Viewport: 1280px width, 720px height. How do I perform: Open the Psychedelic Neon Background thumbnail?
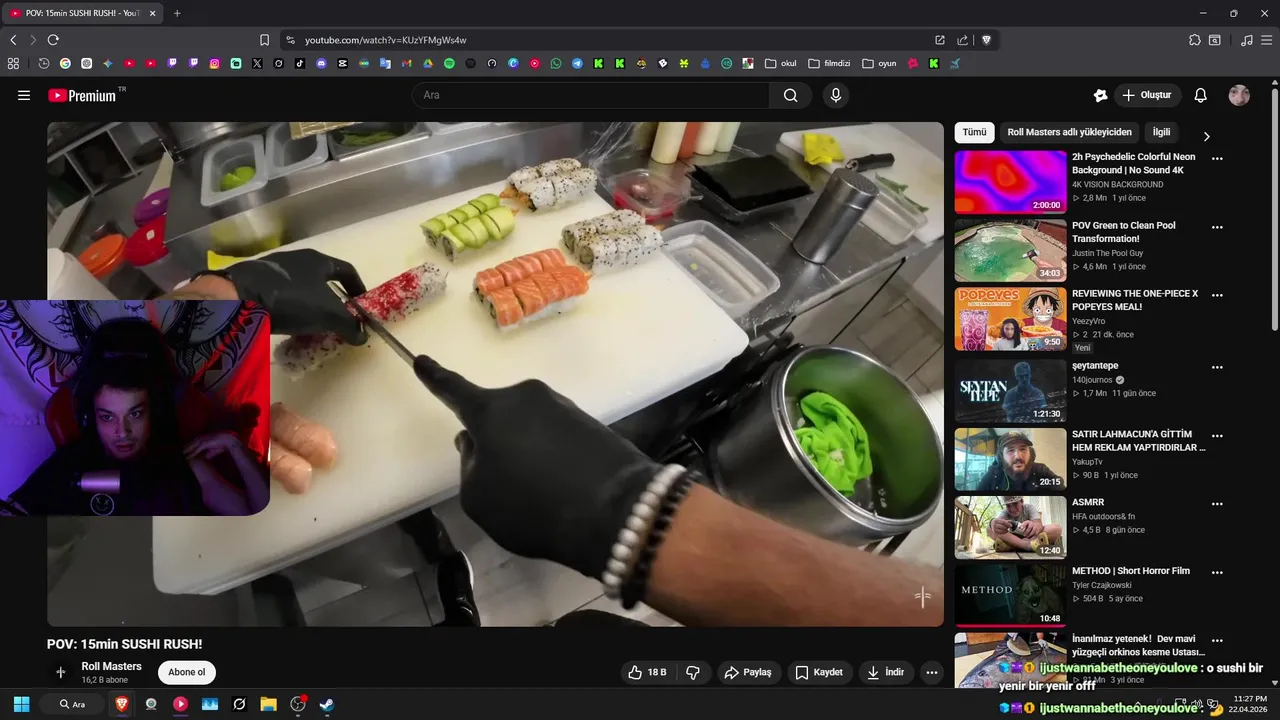pyautogui.click(x=1010, y=181)
